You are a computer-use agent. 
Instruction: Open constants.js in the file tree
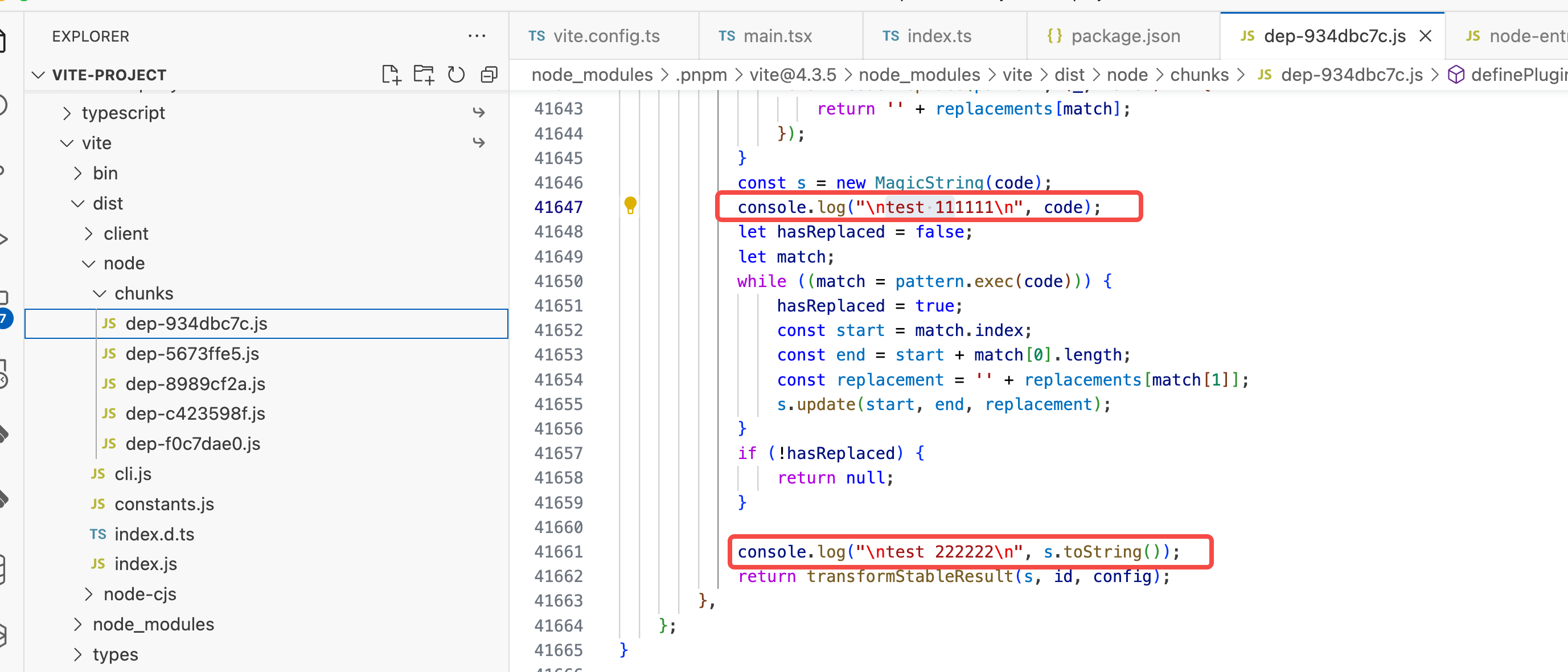coord(164,504)
